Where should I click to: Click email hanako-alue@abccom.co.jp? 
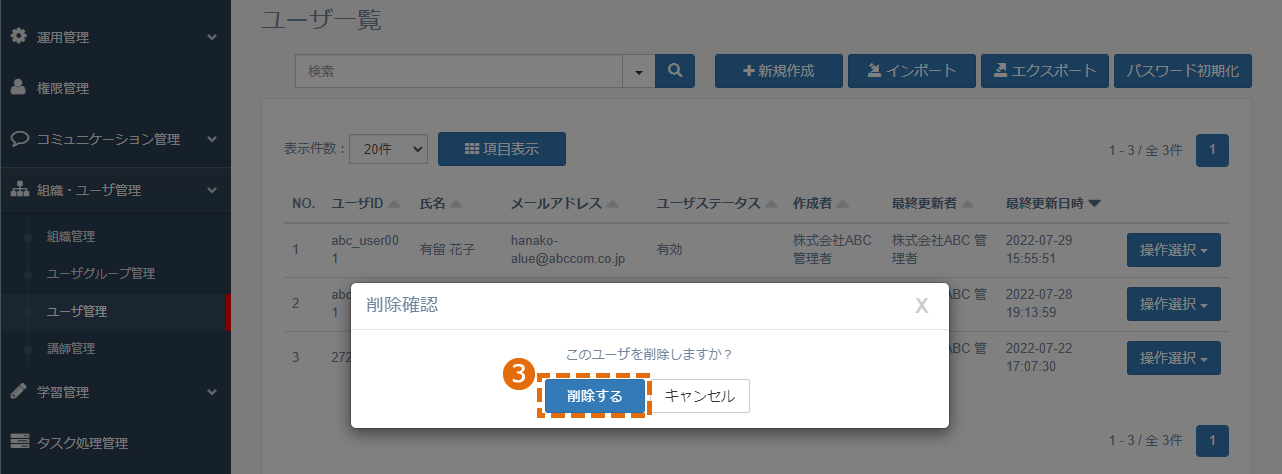[x=567, y=250]
